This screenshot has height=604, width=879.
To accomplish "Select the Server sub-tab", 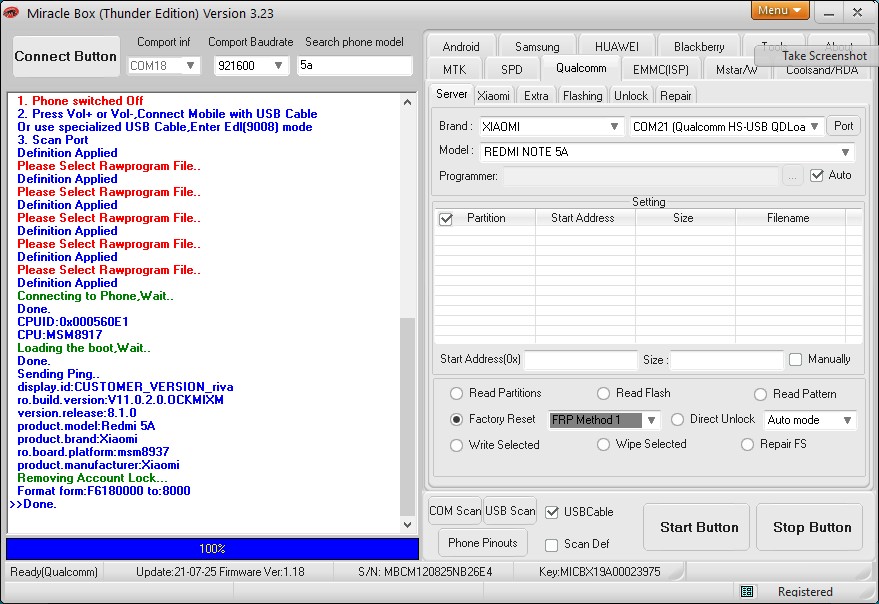I will click(451, 94).
